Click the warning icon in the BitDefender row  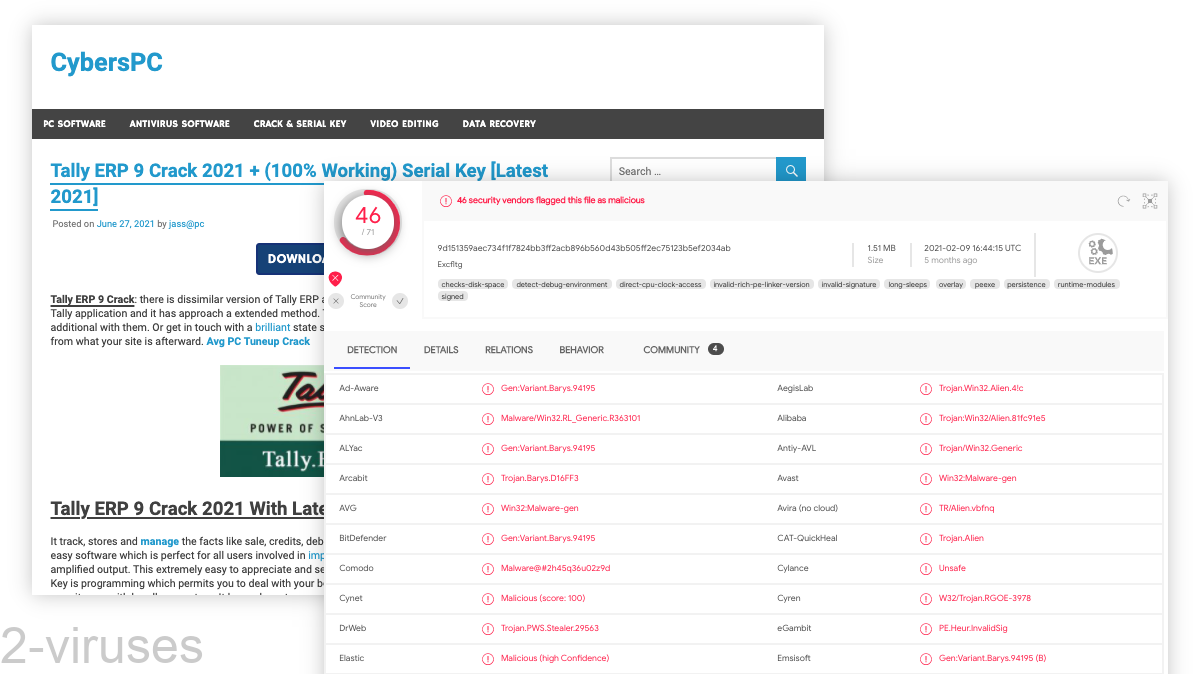[x=488, y=538]
